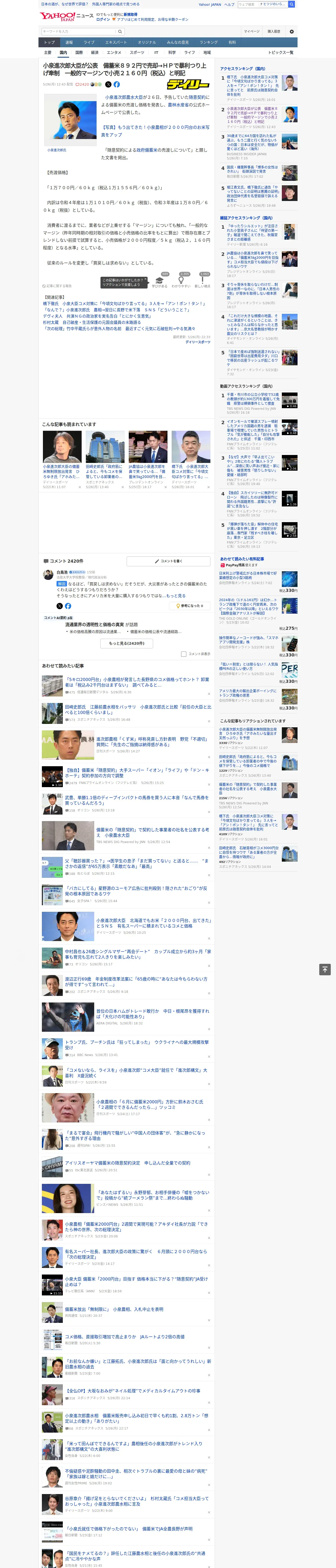This screenshot has width=336, height=1568.
Task: Open 白鳥浩 commenter profile avatar
Action: pos(48,575)
